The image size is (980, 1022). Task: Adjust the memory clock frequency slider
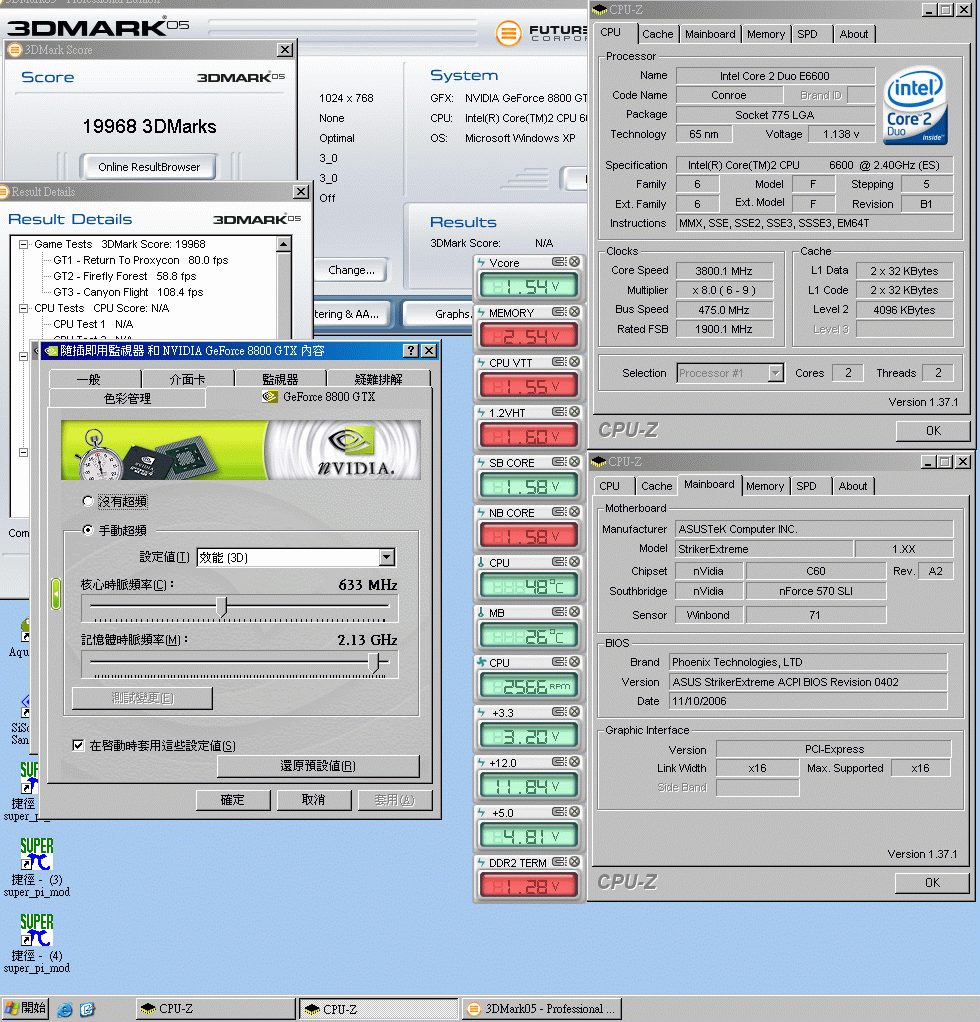(374, 662)
